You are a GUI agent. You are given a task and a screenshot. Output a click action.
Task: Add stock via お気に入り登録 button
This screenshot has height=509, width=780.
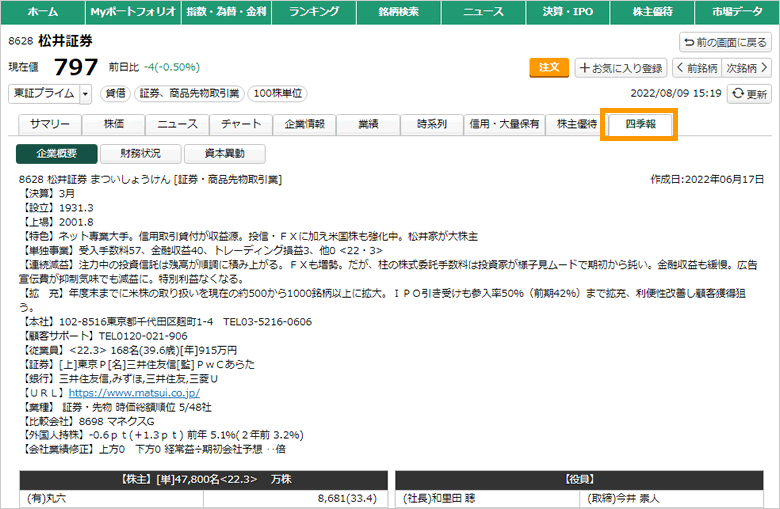[x=620, y=68]
